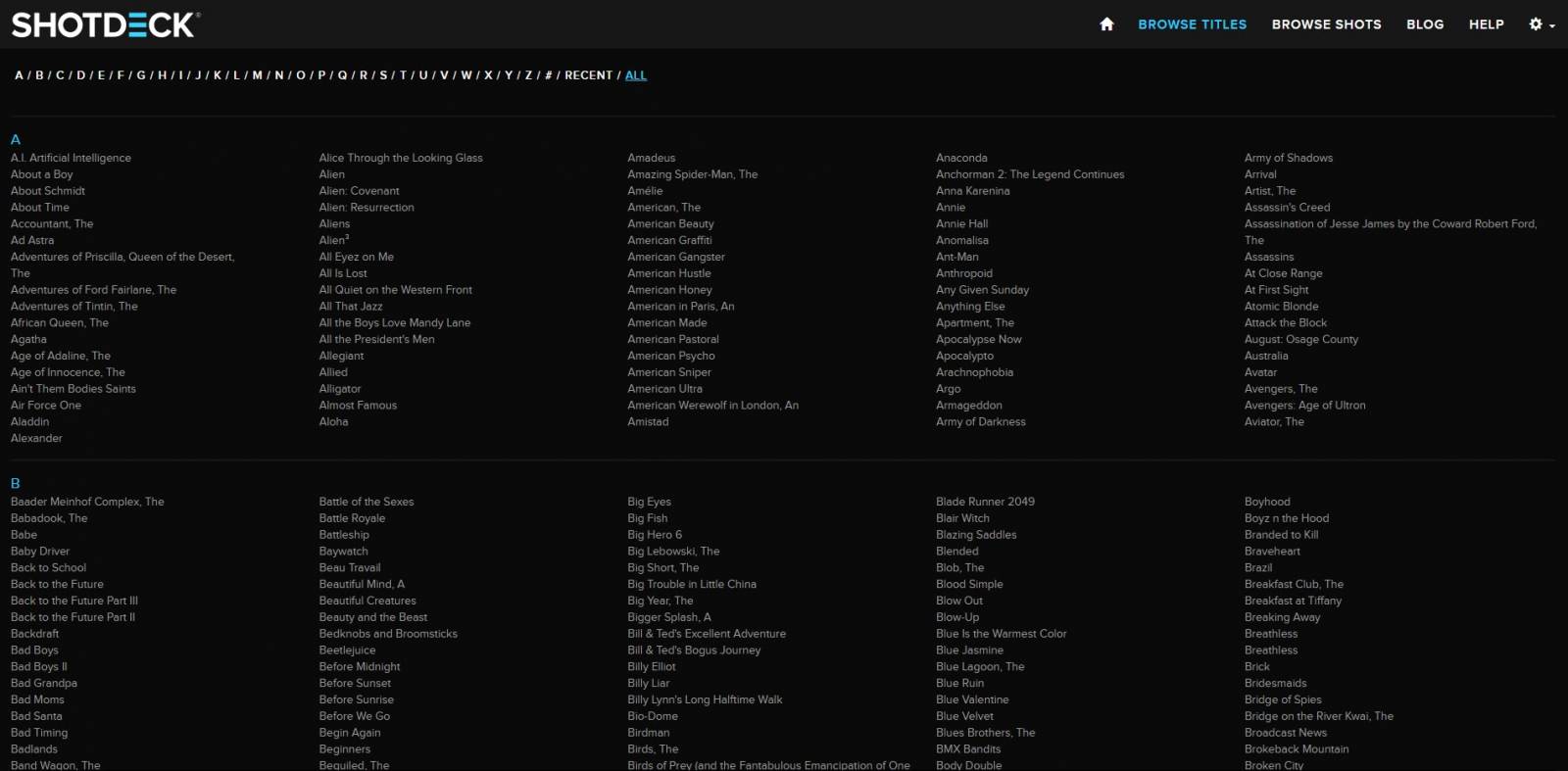Viewport: 1568px width, 771px height.
Task: Select the ALL titles filter
Action: [636, 75]
